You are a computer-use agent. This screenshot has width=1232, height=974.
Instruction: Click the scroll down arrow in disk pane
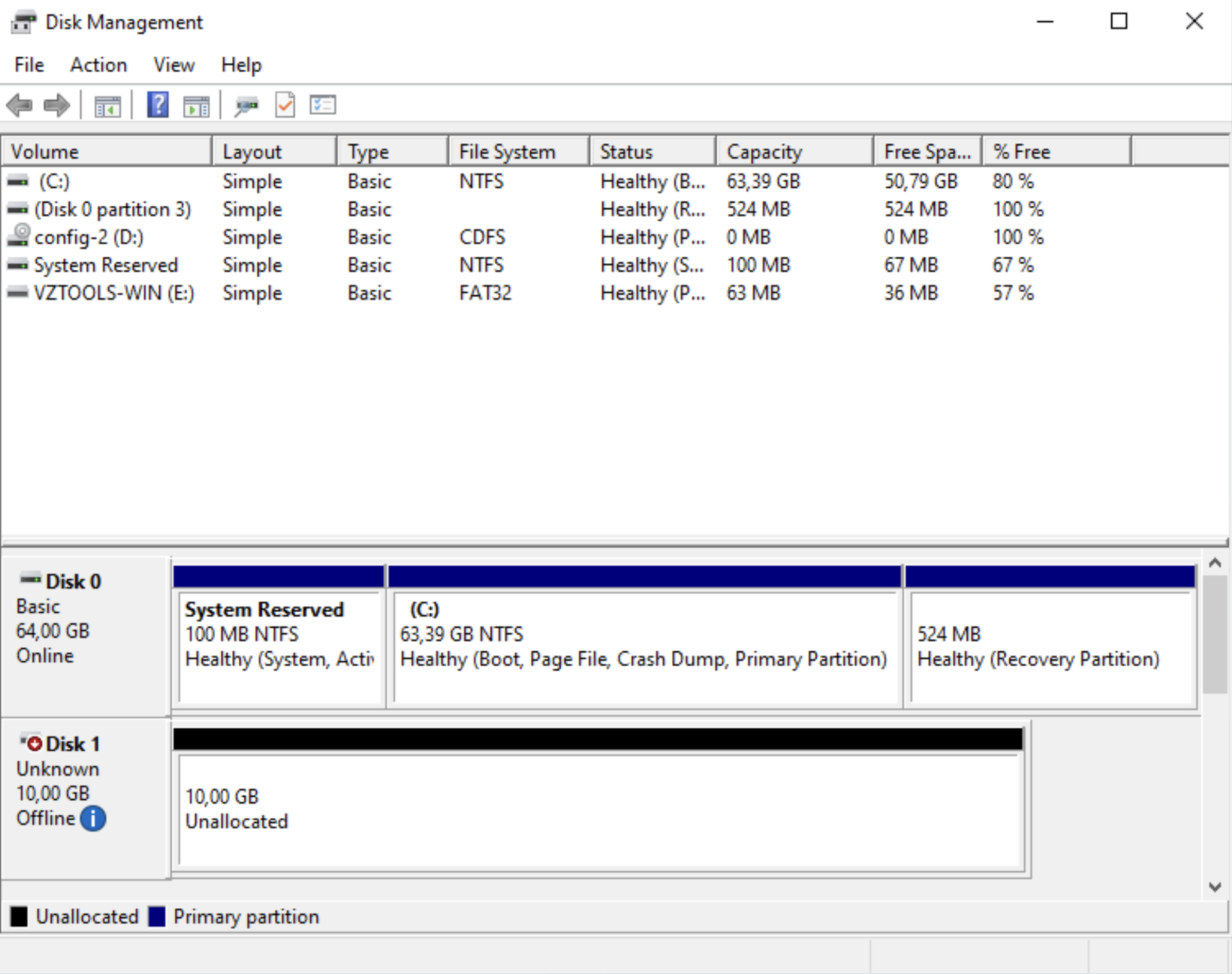click(1215, 887)
